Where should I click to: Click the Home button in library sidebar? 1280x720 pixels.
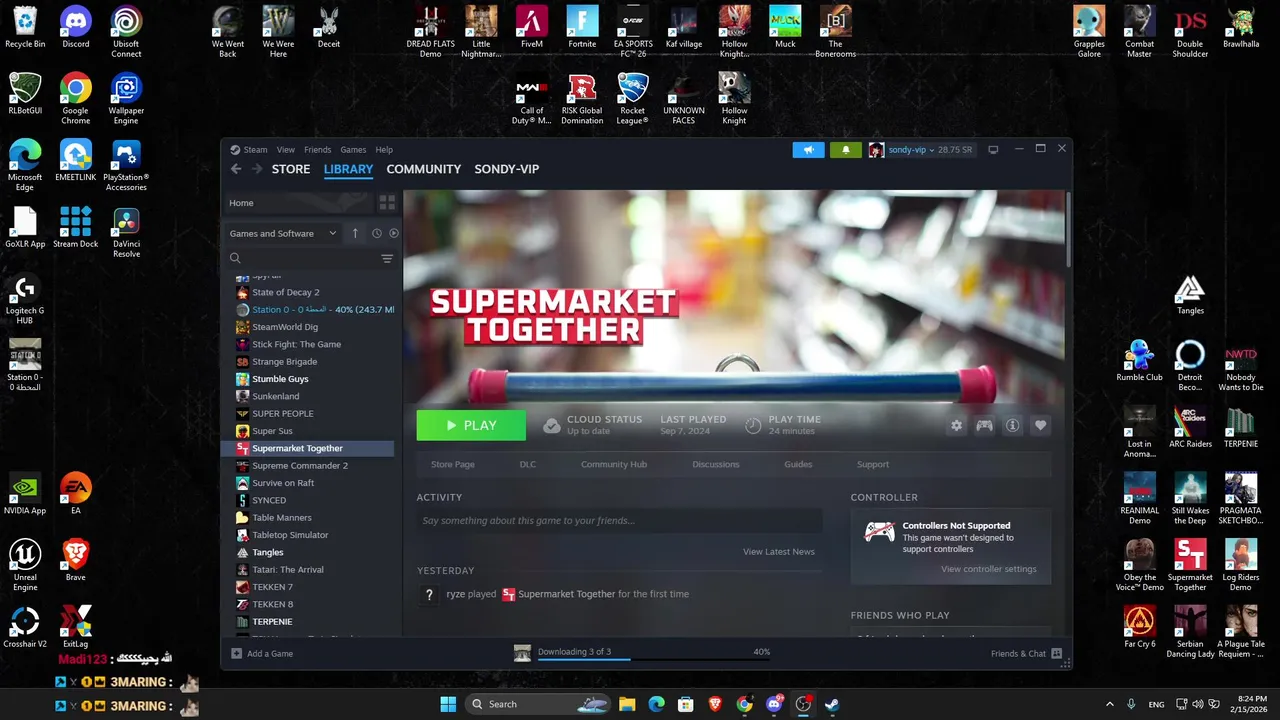click(x=298, y=203)
